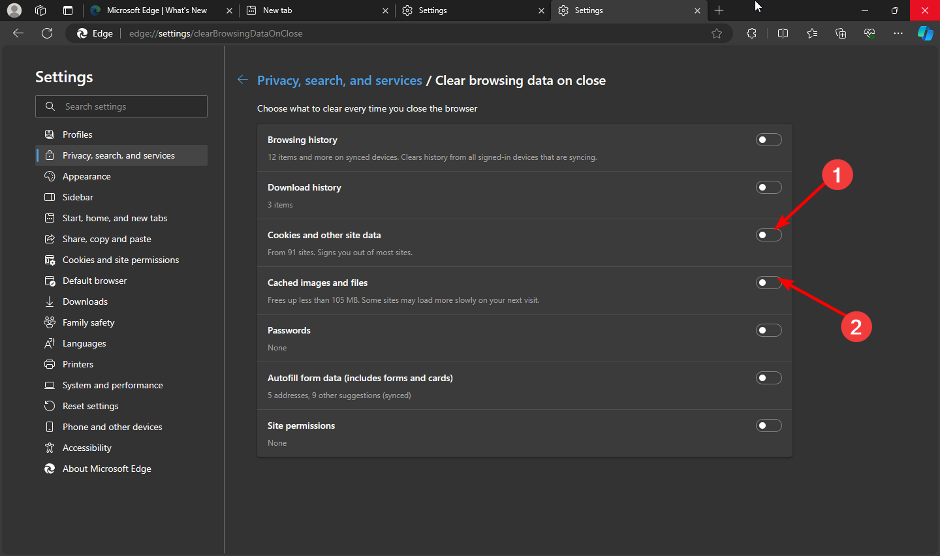Screen dimensions: 940x556
Task: Open the Collections icon in toolbar
Action: pos(840,34)
